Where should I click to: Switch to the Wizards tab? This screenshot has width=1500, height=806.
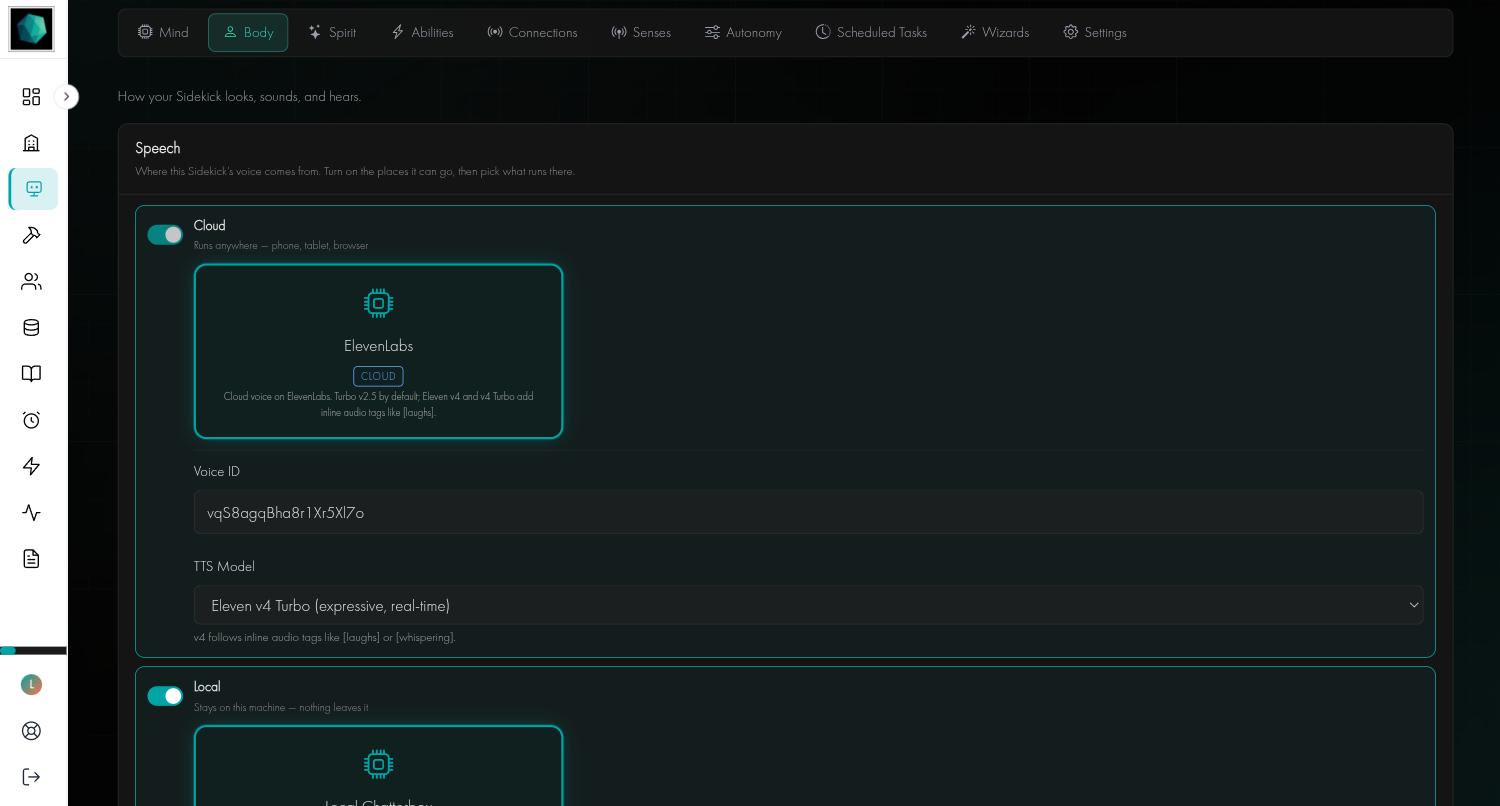[x=995, y=33]
